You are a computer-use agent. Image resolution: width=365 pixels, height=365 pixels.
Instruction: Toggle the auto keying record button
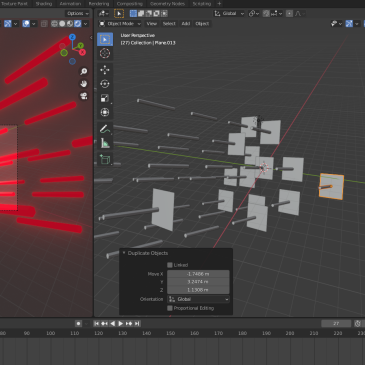click(x=78, y=323)
